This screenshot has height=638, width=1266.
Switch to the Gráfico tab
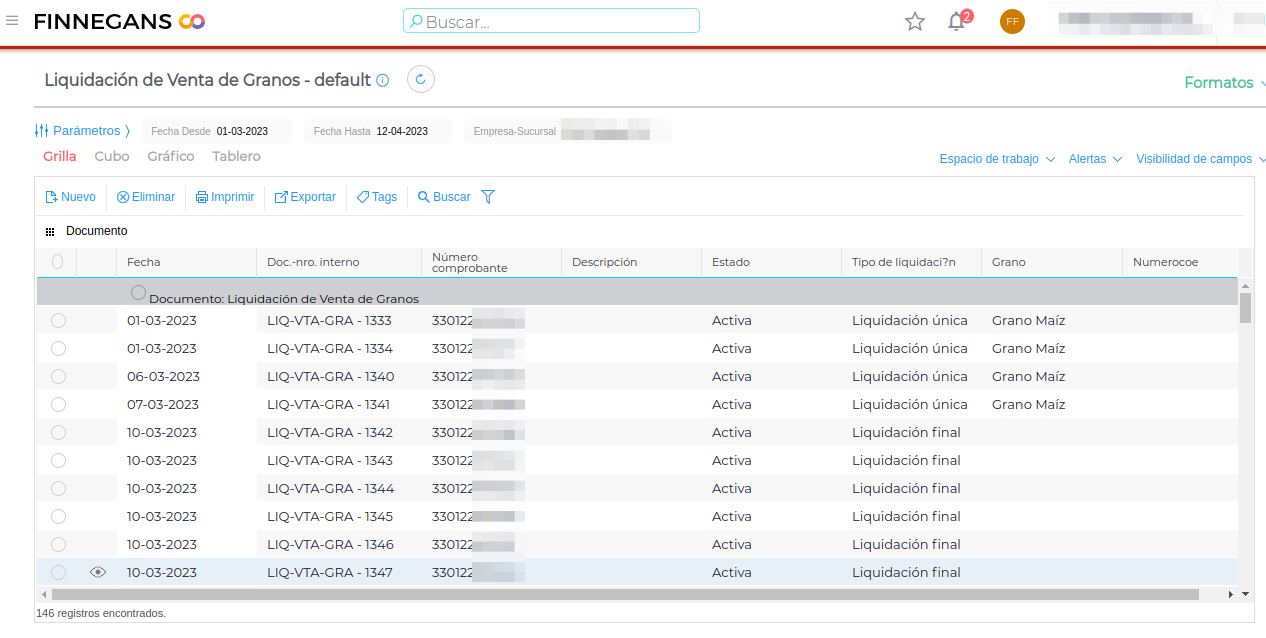(x=171, y=156)
